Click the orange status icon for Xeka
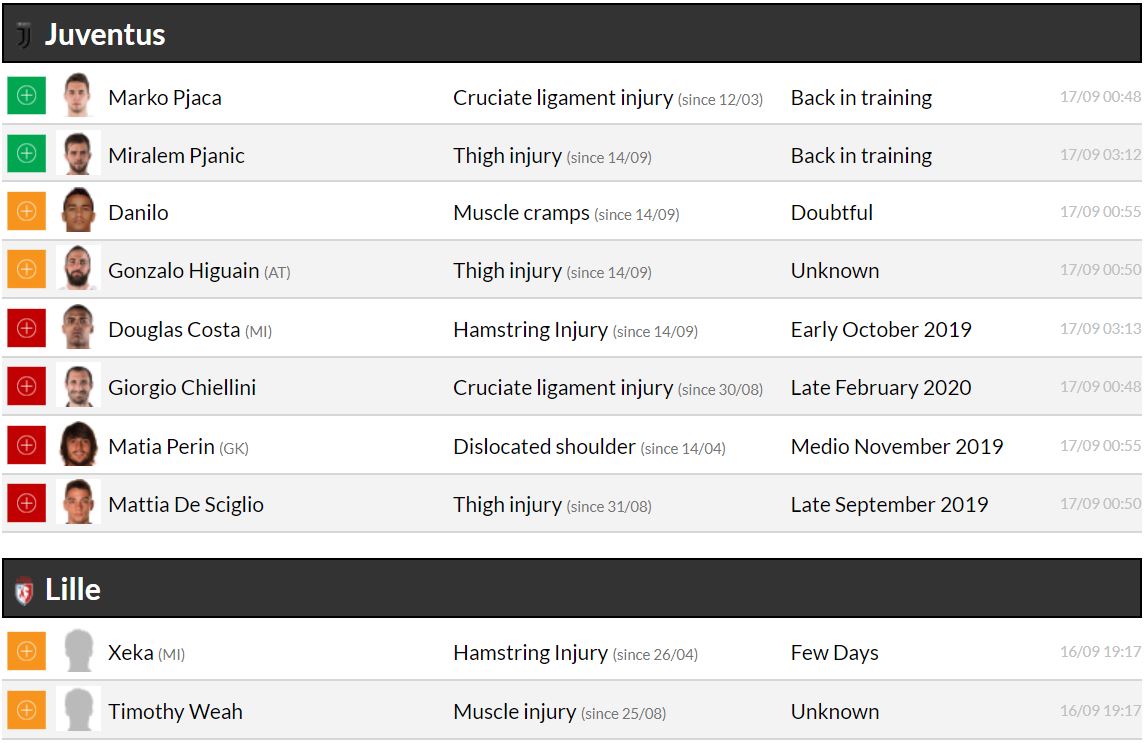 click(26, 652)
